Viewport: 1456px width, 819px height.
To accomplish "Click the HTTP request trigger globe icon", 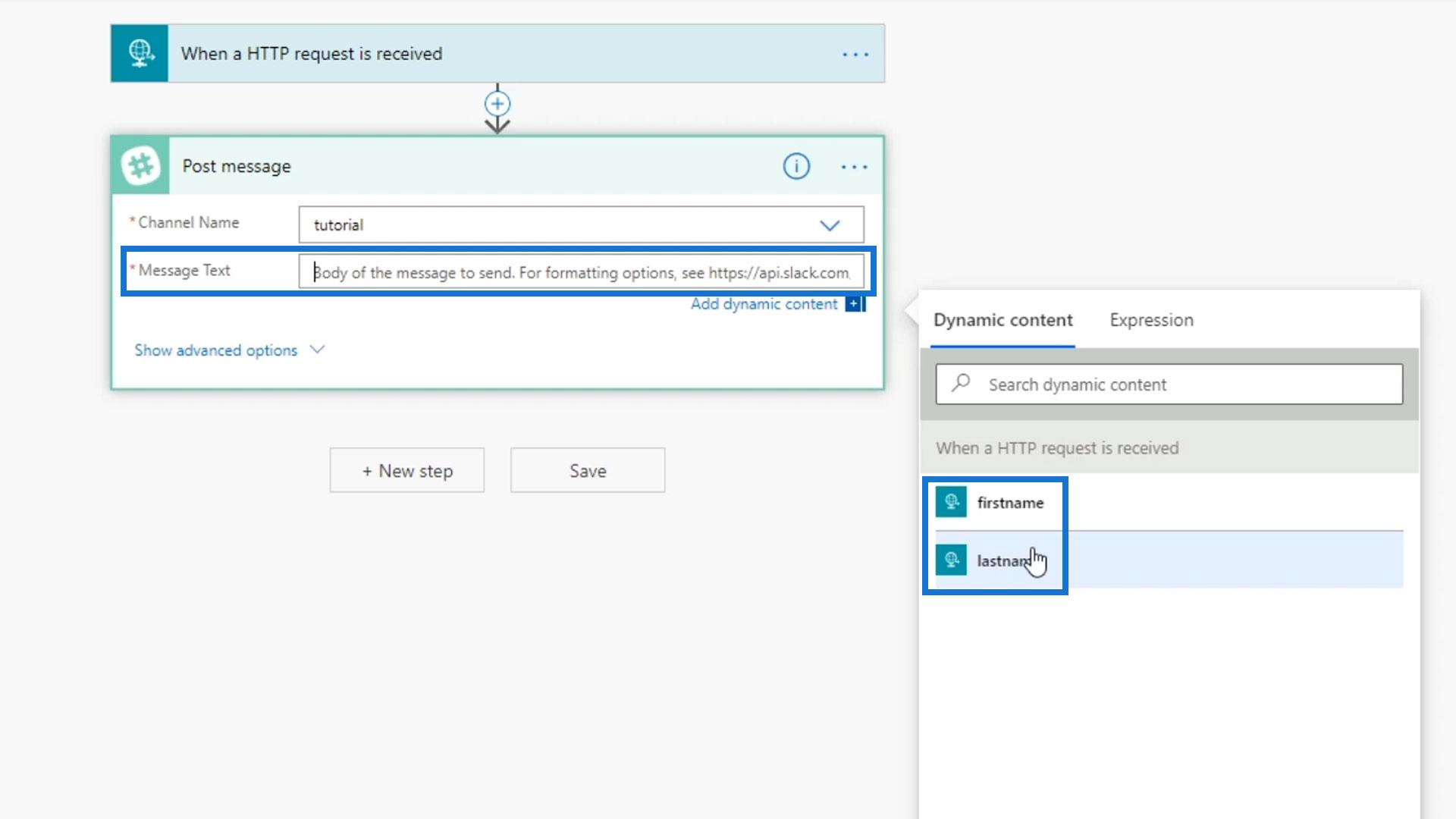I will pos(140,53).
